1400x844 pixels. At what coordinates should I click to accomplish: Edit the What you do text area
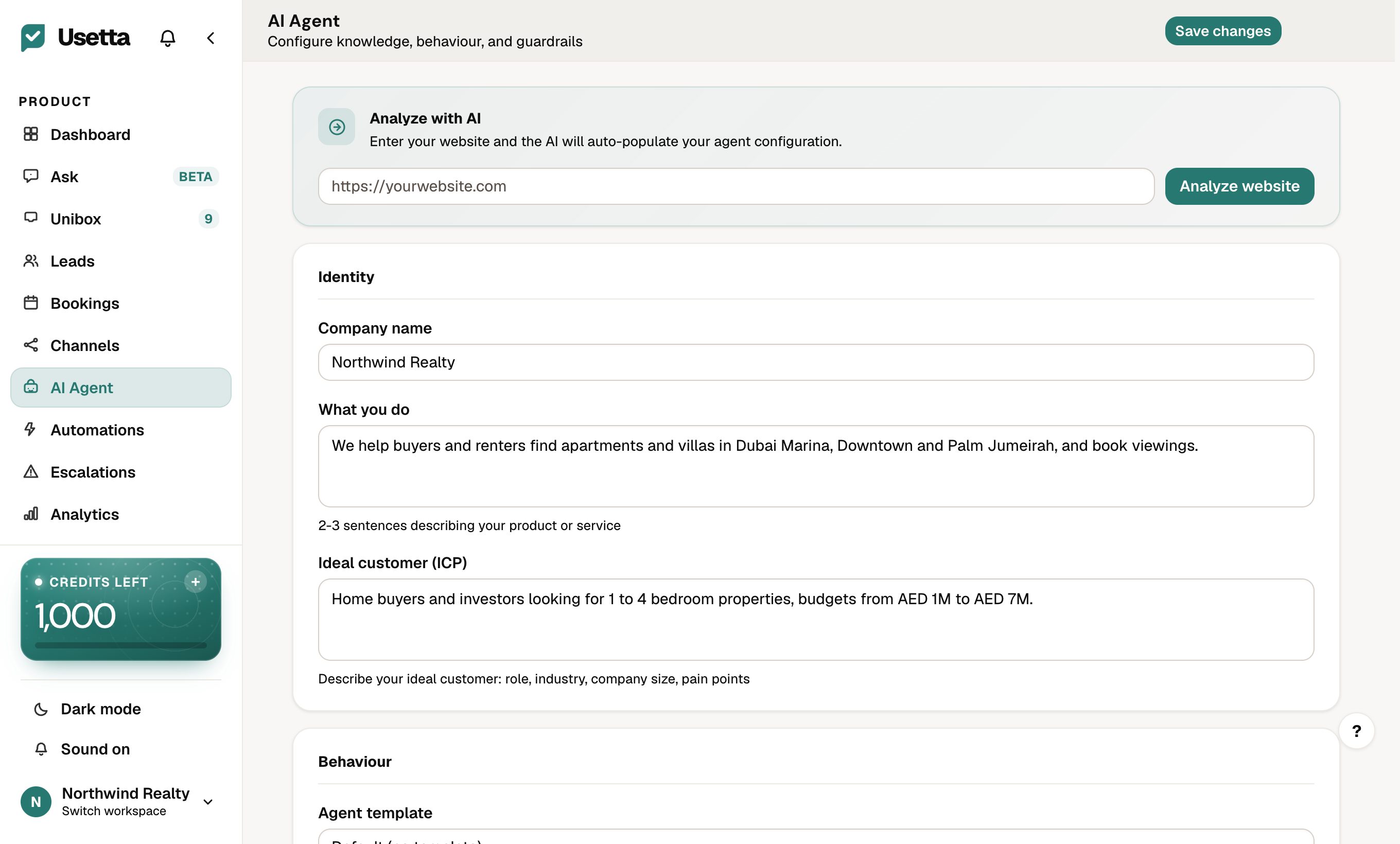tap(816, 466)
